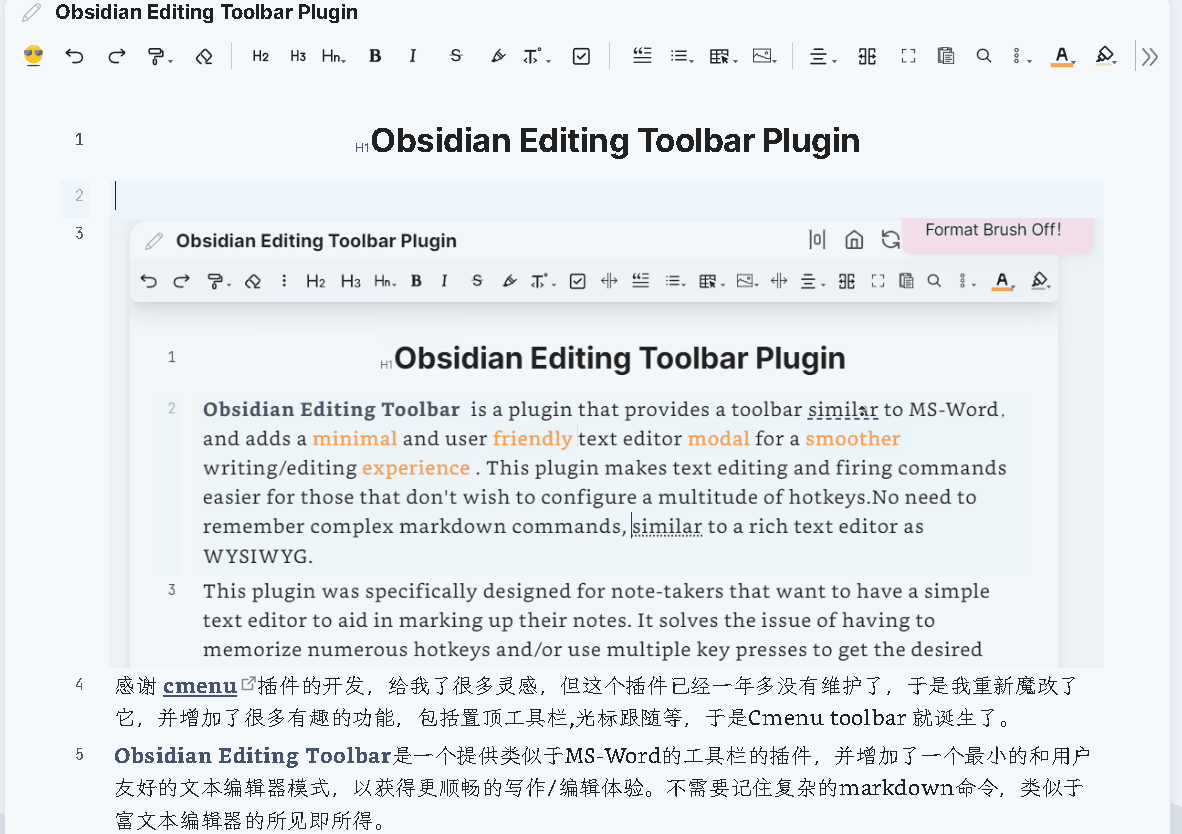Open the image insert dropdown in top toolbar
The width and height of the screenshot is (1182, 834).
(764, 56)
